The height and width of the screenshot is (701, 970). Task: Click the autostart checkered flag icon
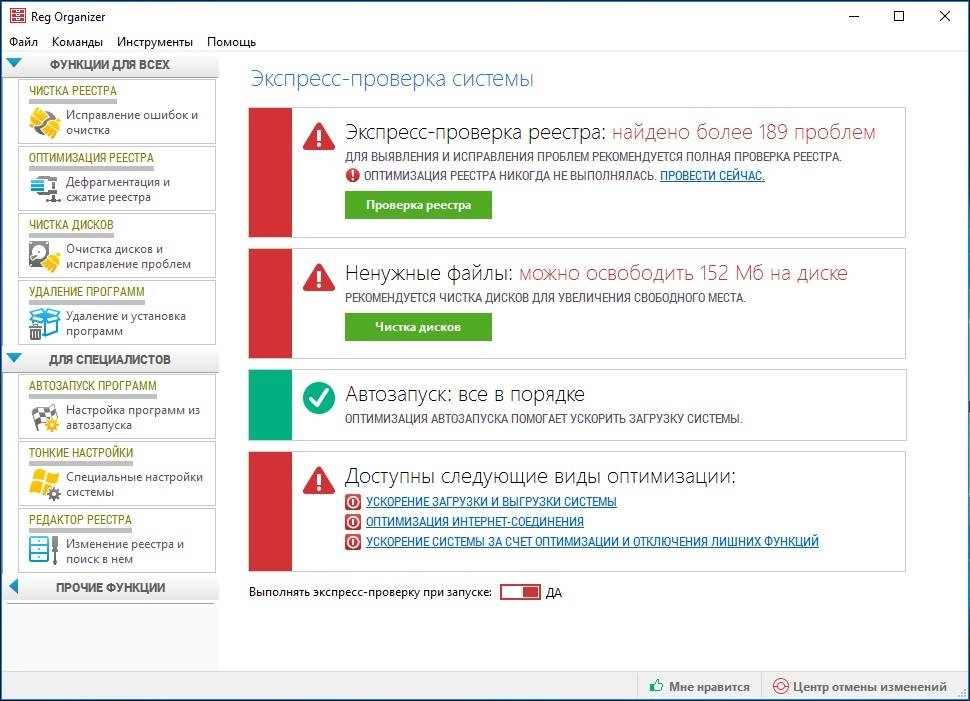pos(45,418)
